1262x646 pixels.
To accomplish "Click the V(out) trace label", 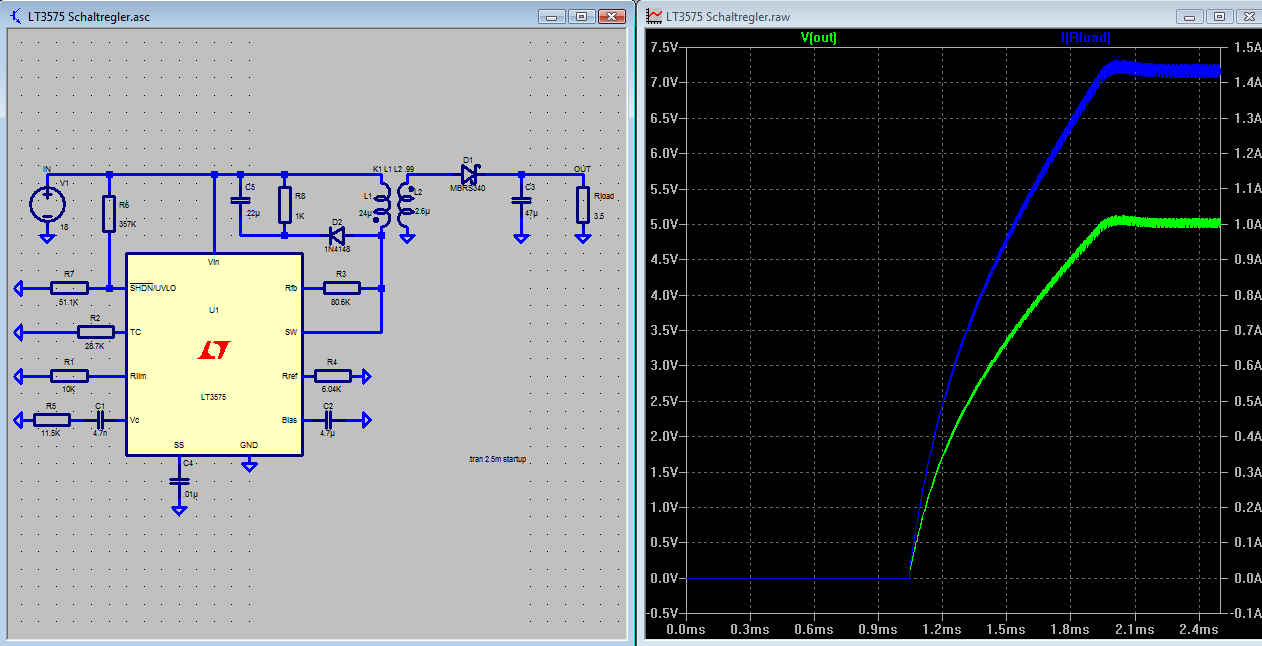I will (x=818, y=38).
